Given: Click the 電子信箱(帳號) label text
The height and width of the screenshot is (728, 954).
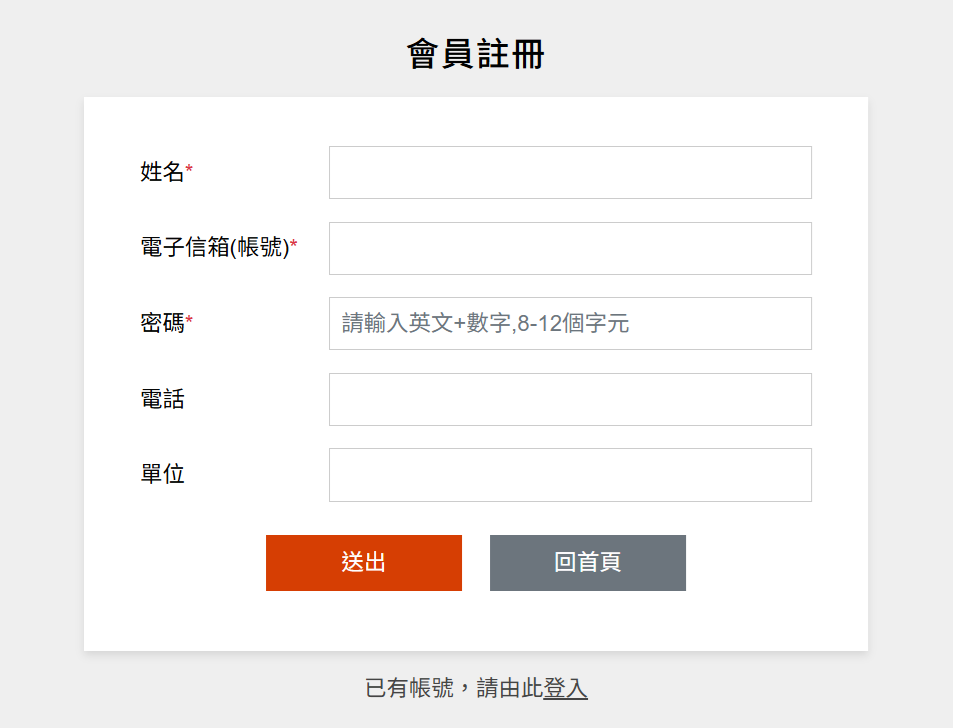Looking at the screenshot, I should [x=214, y=247].
